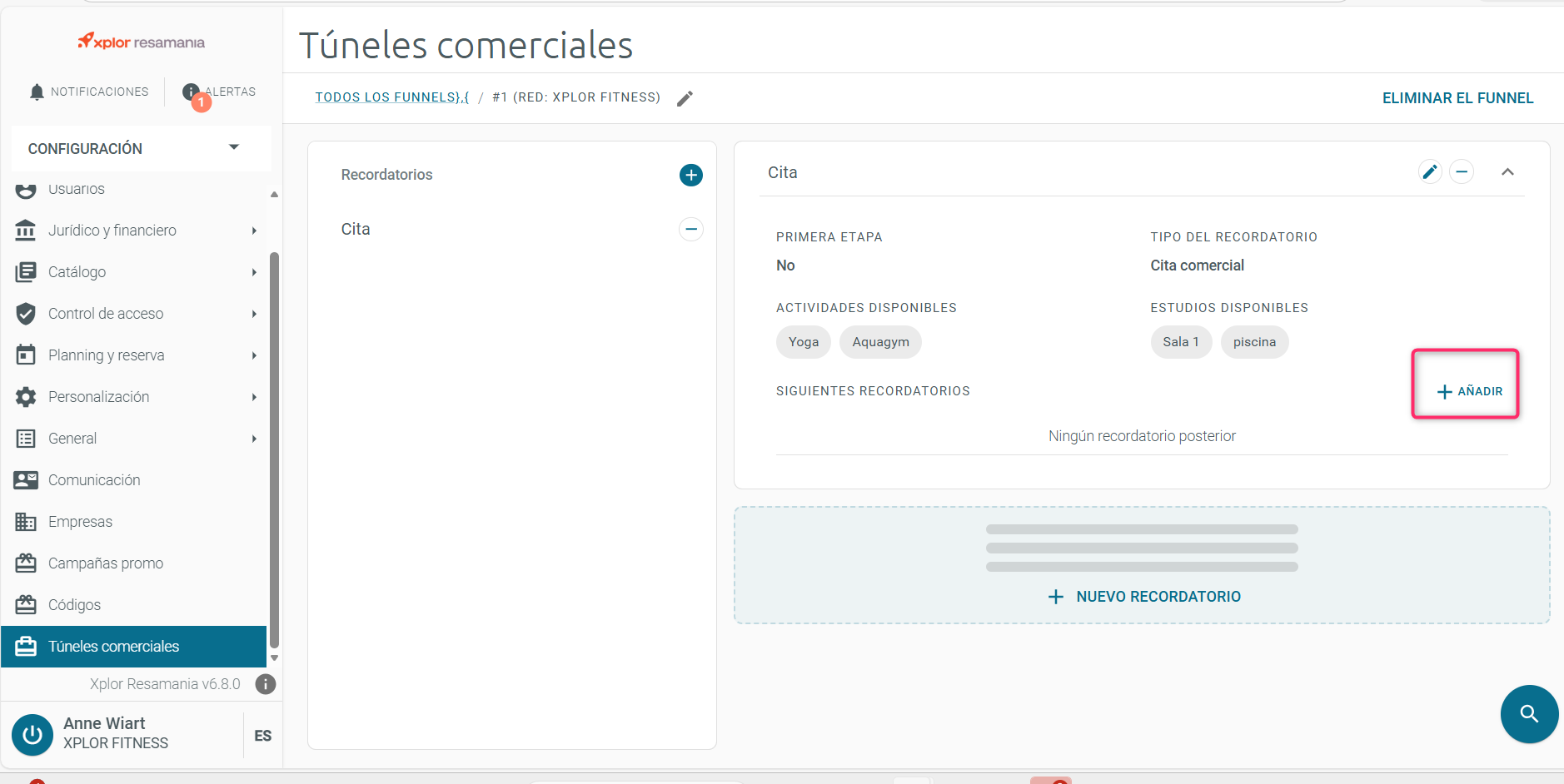Click Nuevo recordatorio placeholder card
This screenshot has width=1564, height=784.
(x=1142, y=565)
